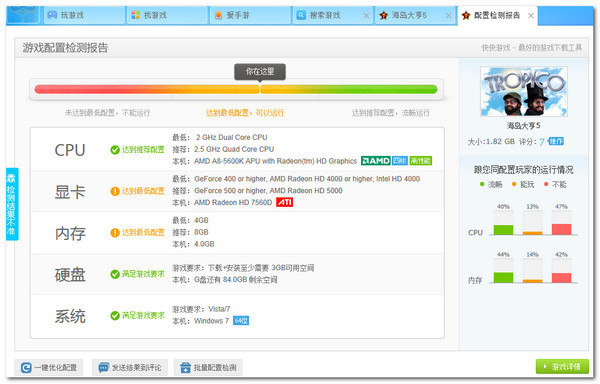Click the 达到推荐配置，流畅运行 label
The width and height of the screenshot is (600, 384).
click(x=391, y=113)
